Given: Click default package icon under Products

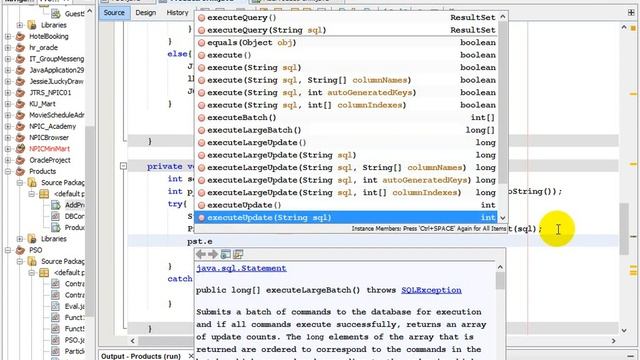Looking at the screenshot, I should [44, 194].
